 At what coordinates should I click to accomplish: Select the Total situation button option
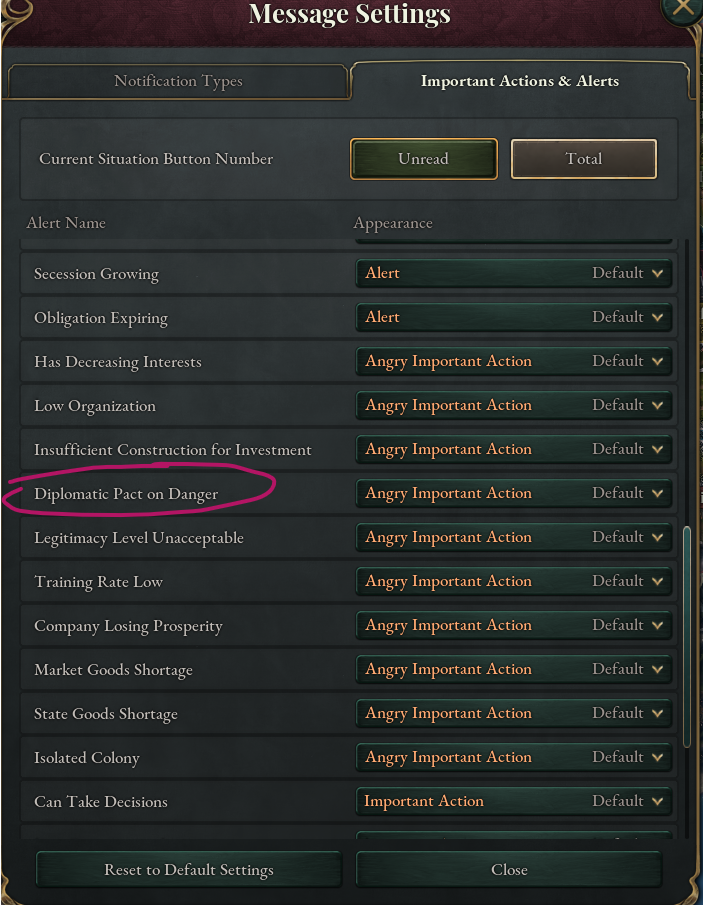click(583, 158)
